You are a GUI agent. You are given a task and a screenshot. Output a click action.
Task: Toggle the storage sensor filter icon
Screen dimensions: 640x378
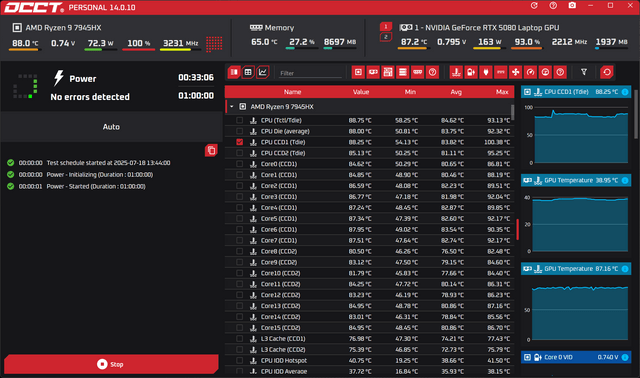click(403, 72)
